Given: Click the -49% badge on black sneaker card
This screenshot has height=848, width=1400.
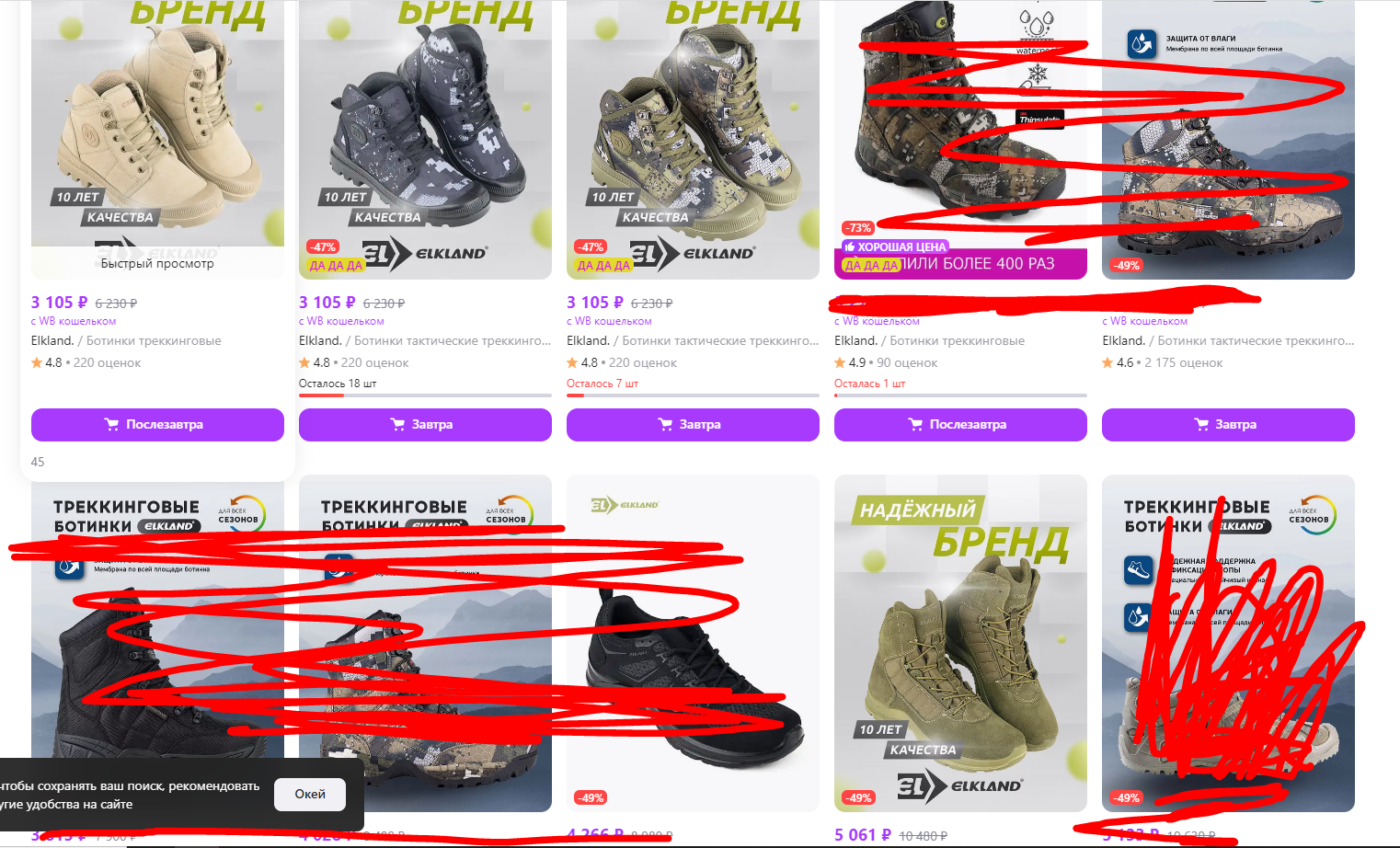Looking at the screenshot, I should (x=591, y=797).
